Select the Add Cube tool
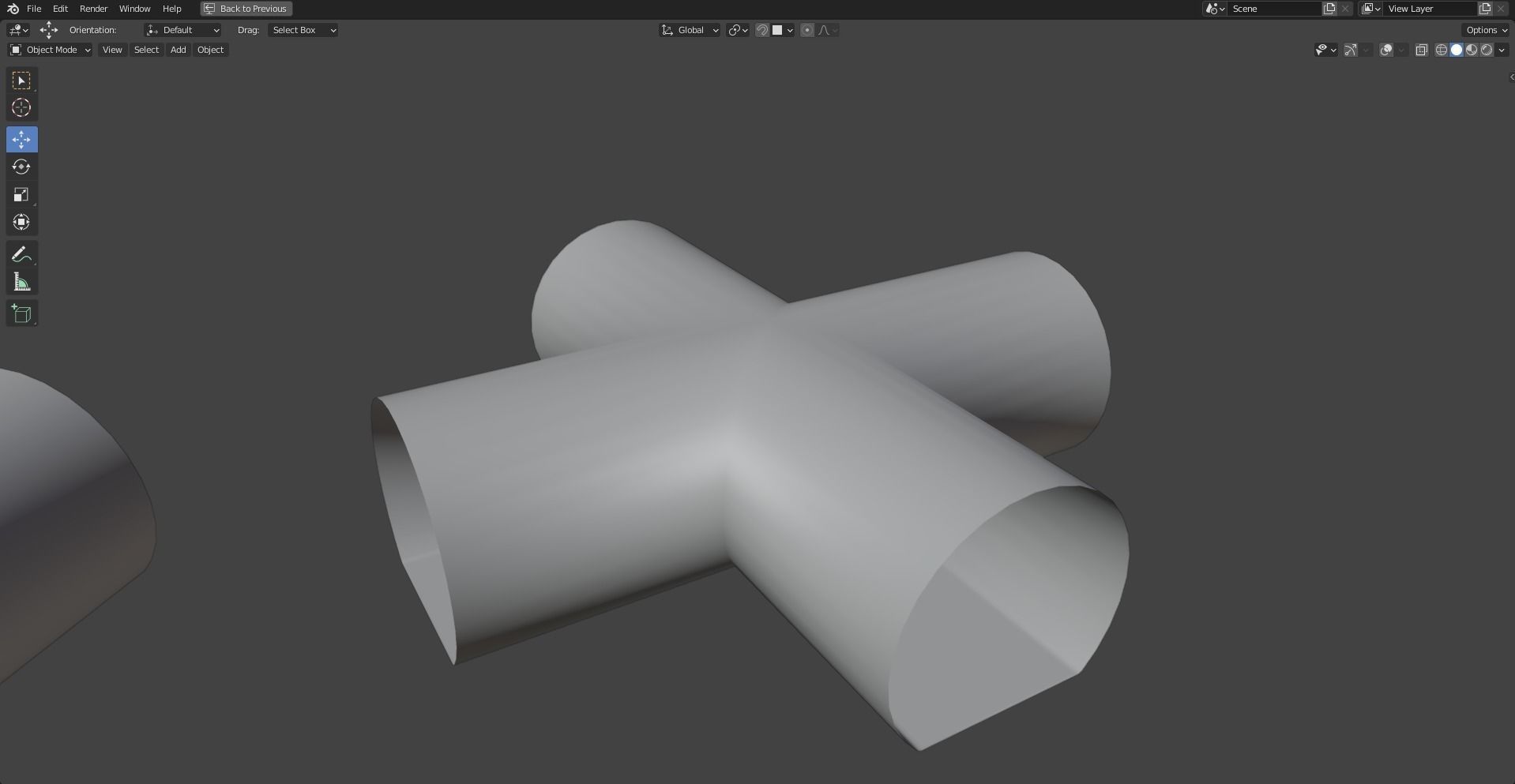This screenshot has width=1515, height=784. pyautogui.click(x=21, y=313)
